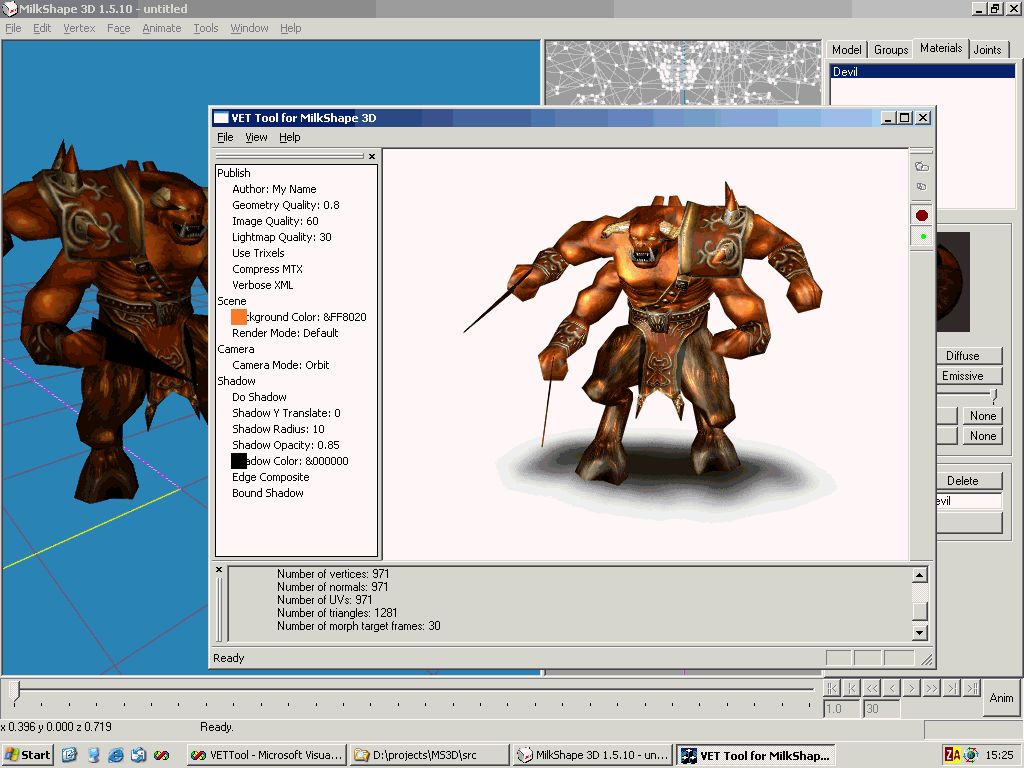
Task: Click the orange Background Color swatch
Action: coord(238,317)
